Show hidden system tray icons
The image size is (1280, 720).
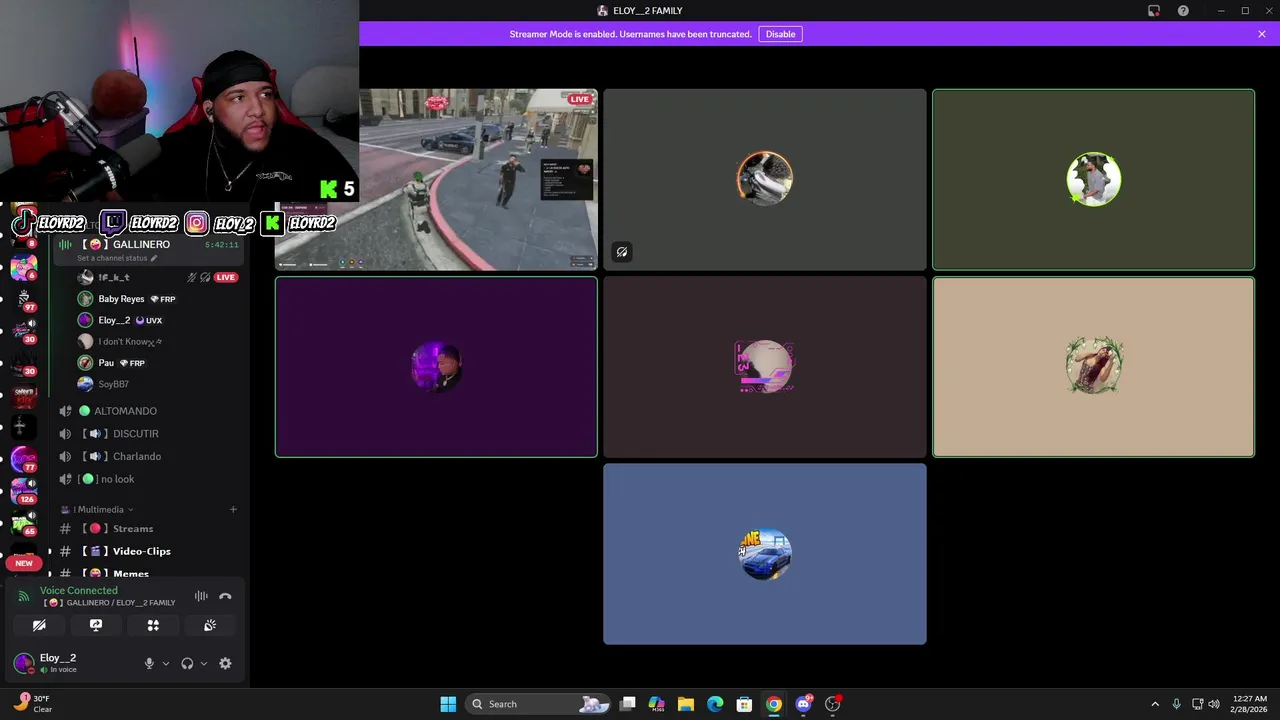coord(1155,704)
